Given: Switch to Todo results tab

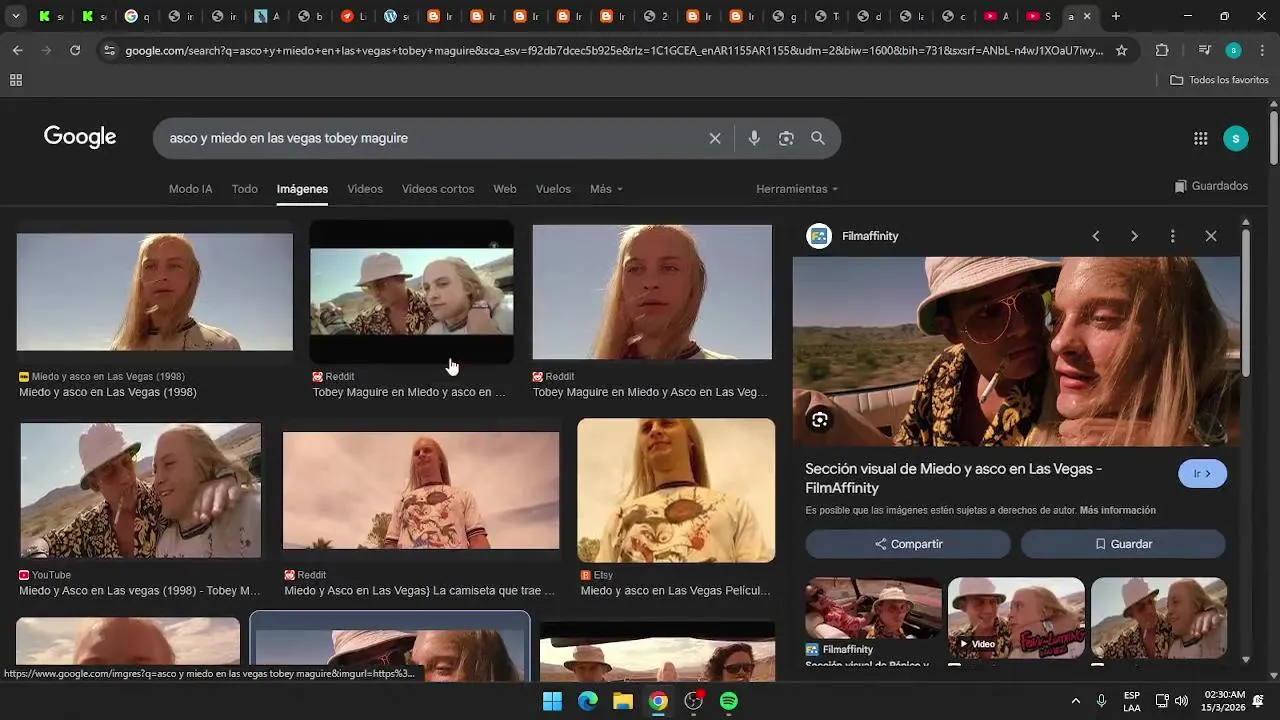Looking at the screenshot, I should tap(245, 189).
